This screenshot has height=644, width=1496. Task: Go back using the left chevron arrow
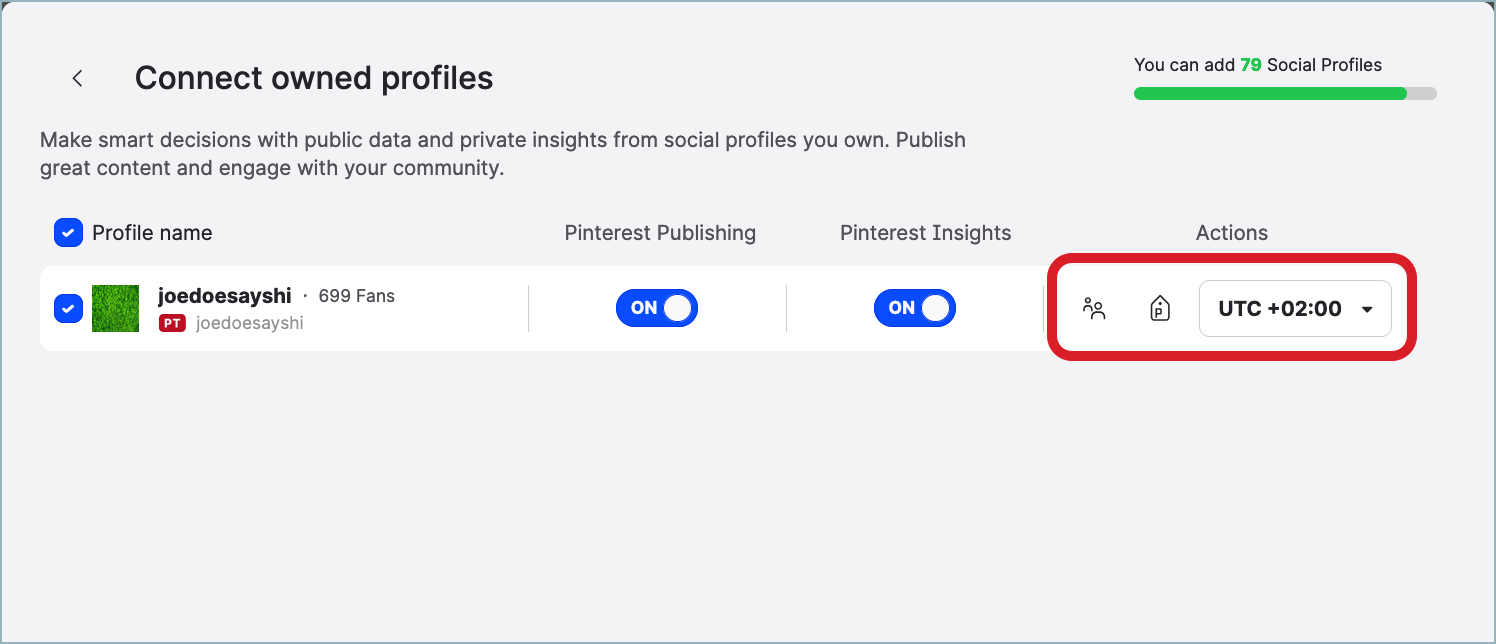(77, 78)
